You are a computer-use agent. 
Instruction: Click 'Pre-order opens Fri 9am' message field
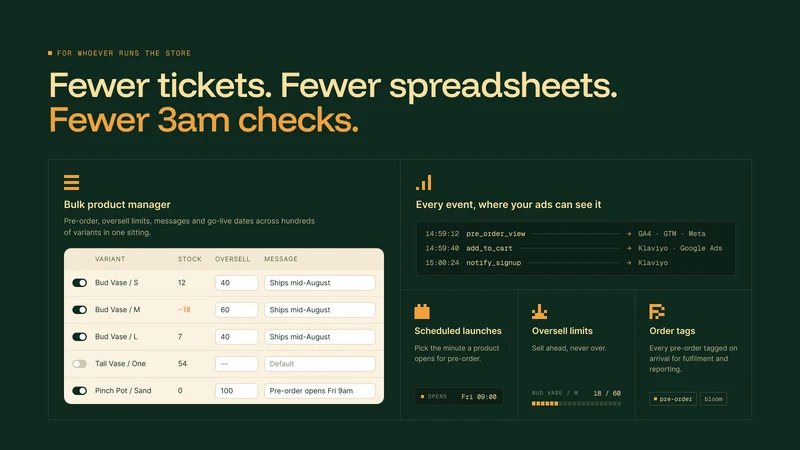click(x=320, y=391)
